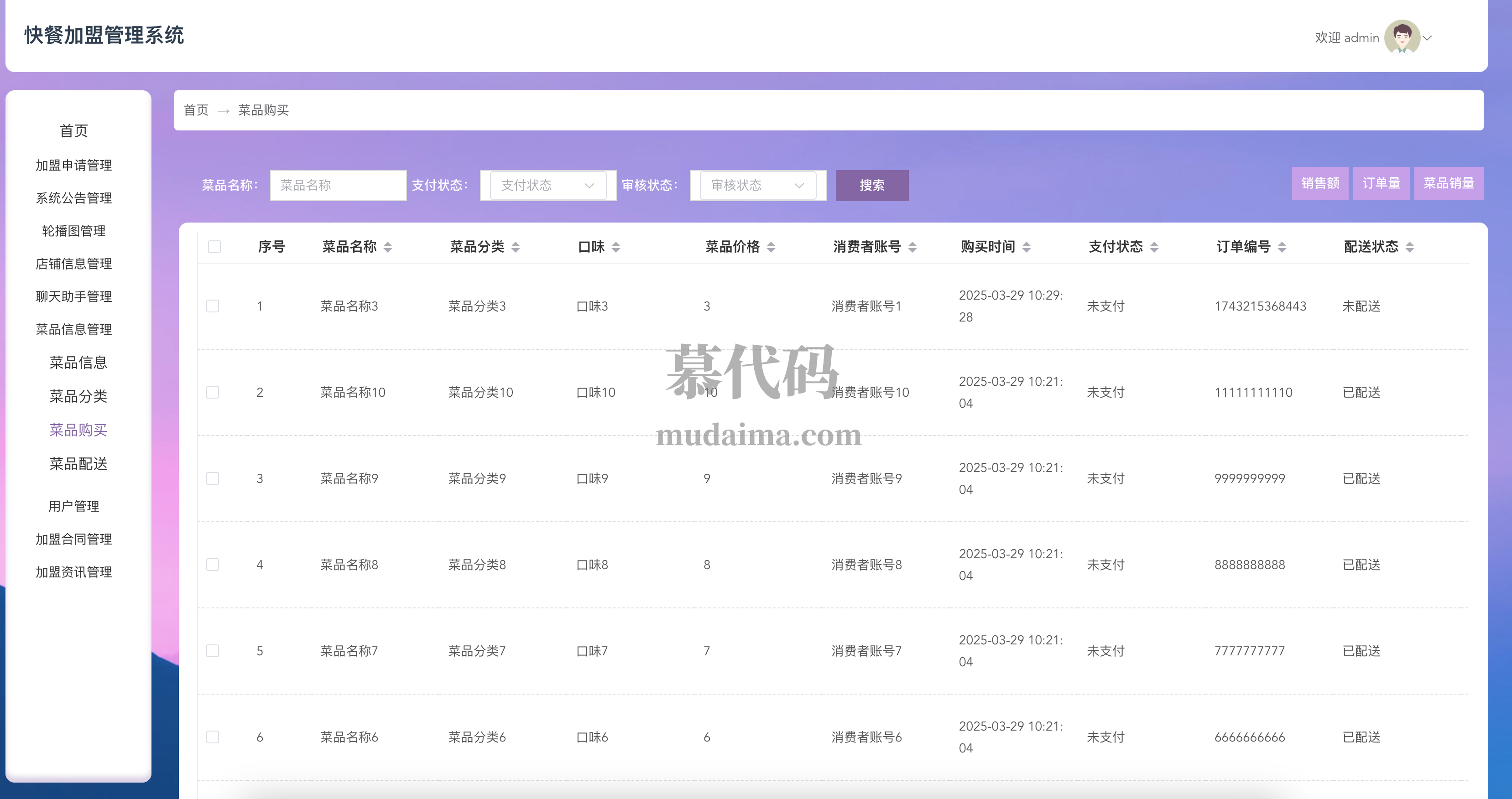Go to 加盟申请管理 in the sidebar
Image resolution: width=1512 pixels, height=799 pixels.
point(73,165)
